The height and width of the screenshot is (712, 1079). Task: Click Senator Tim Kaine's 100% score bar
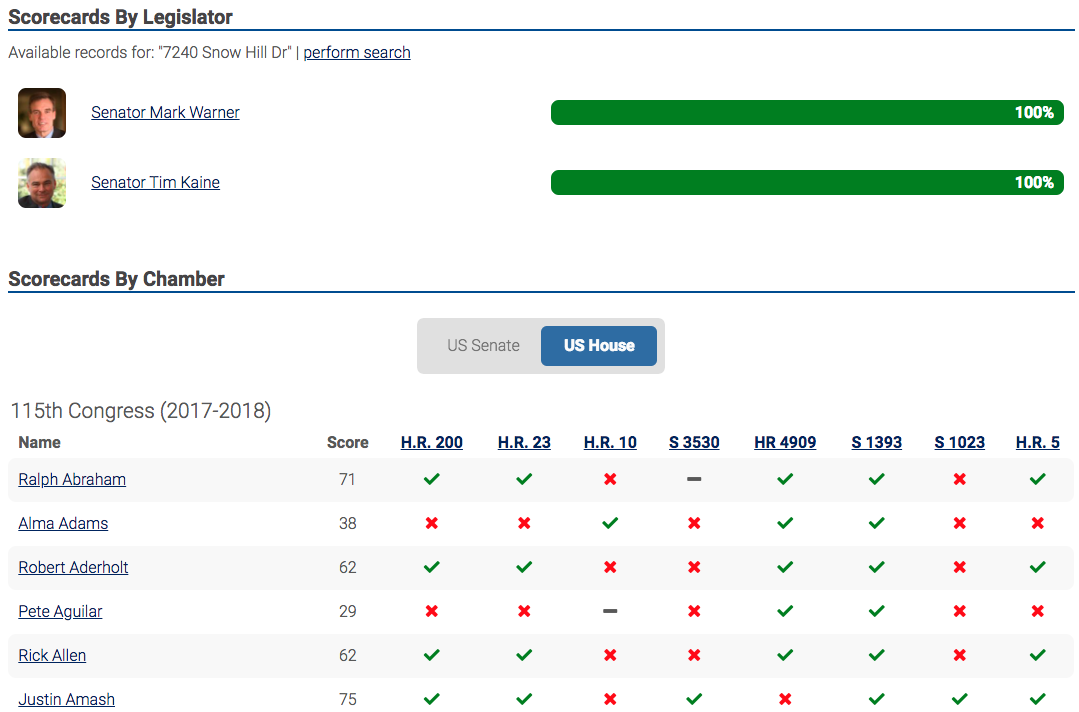tap(806, 182)
